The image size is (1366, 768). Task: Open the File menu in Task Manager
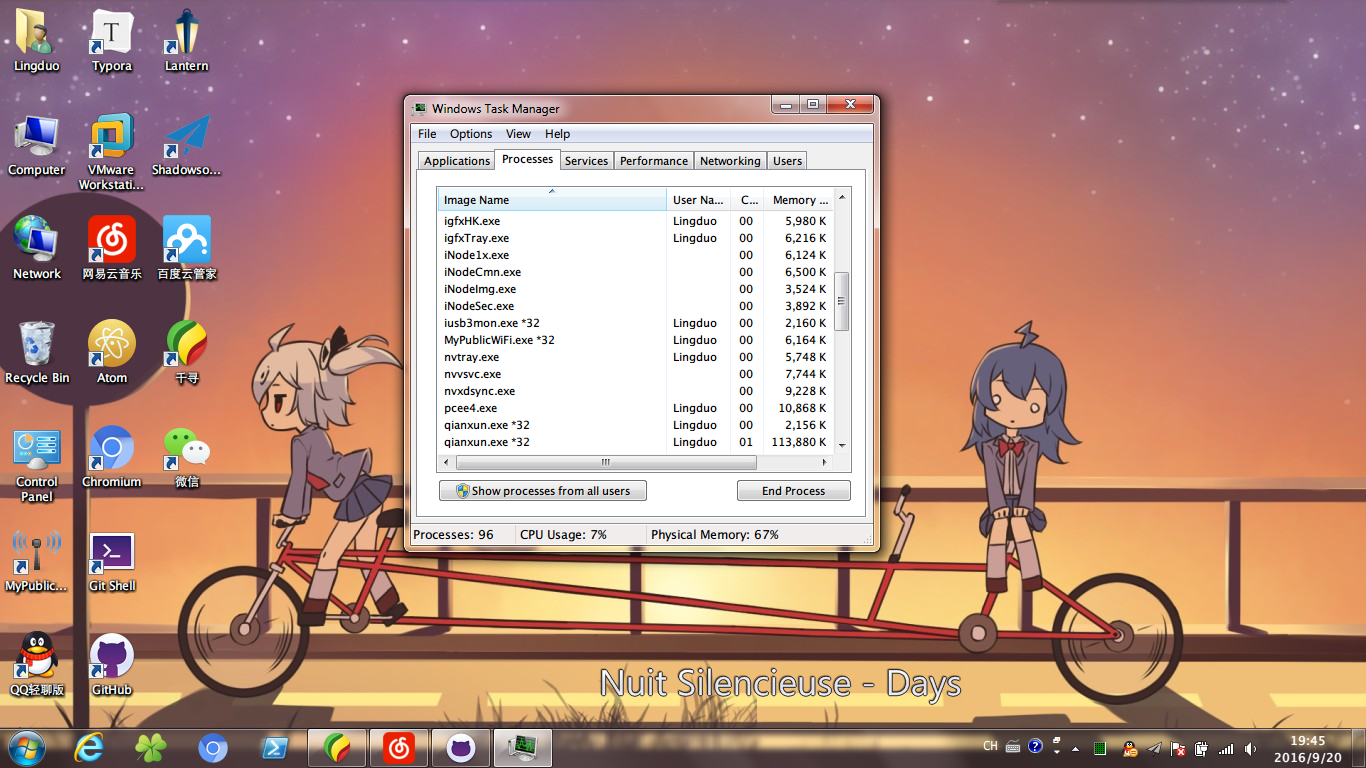[427, 134]
